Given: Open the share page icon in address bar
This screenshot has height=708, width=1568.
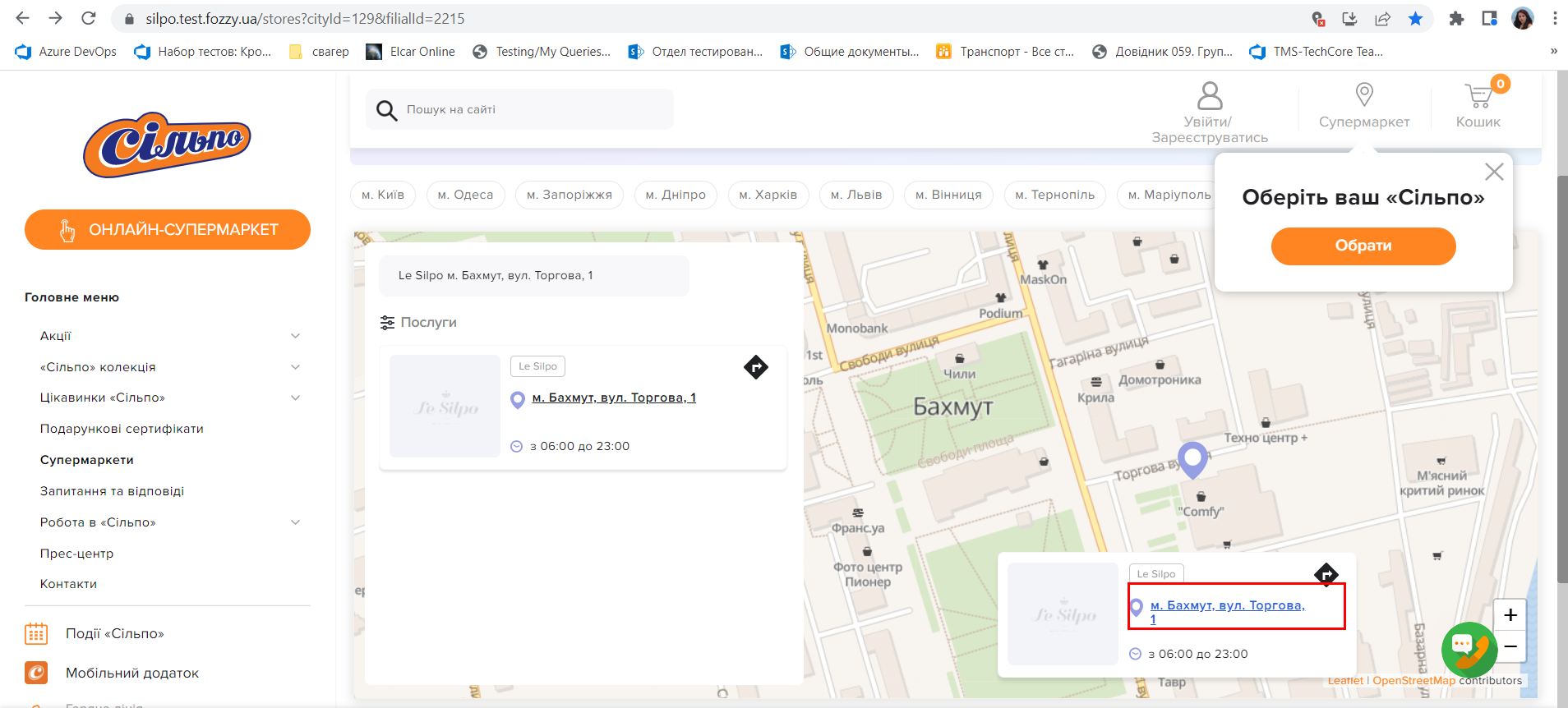Looking at the screenshot, I should 1383,18.
